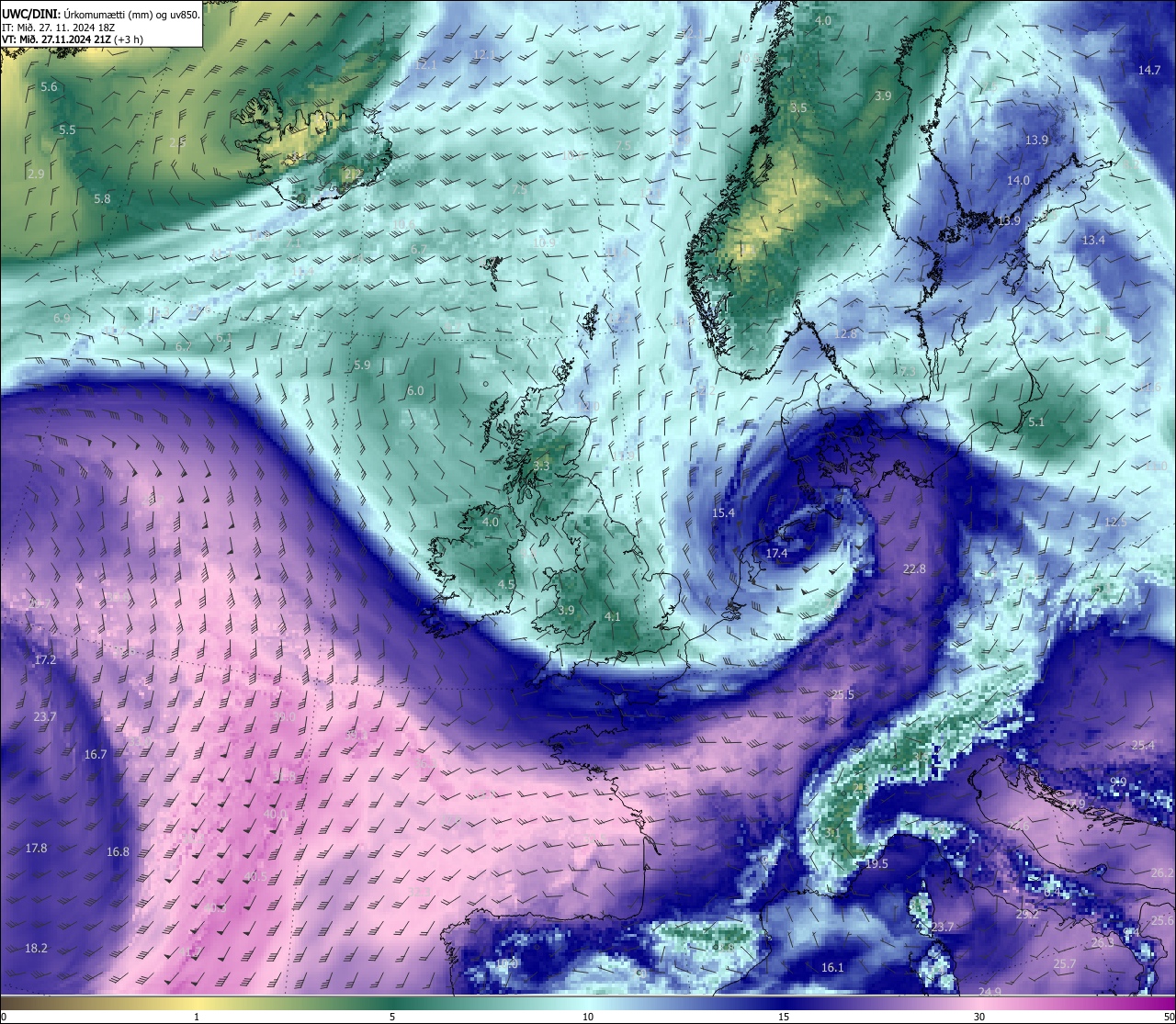This screenshot has width=1176, height=1024.
Task: Click the 4.5 value over Ireland
Action: click(506, 585)
